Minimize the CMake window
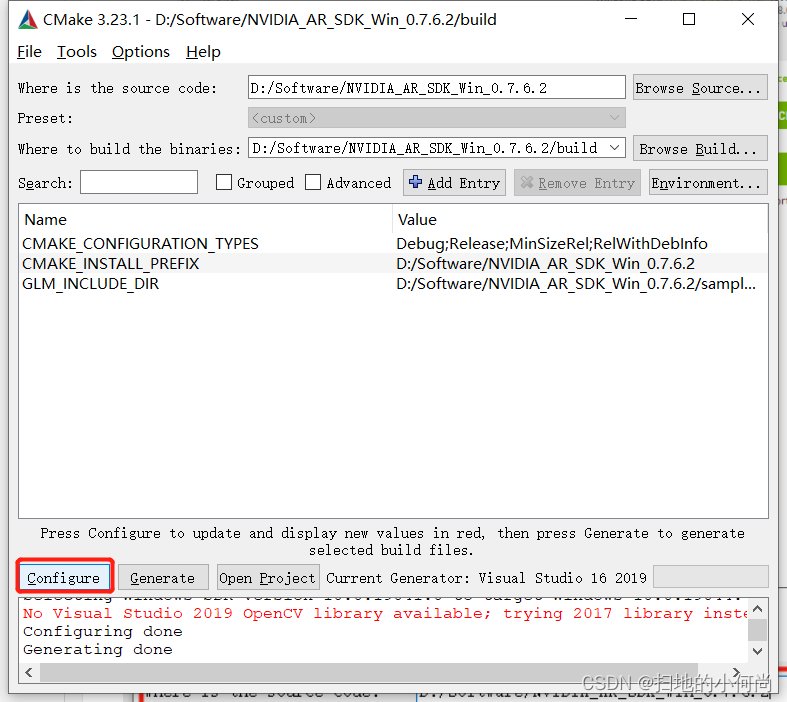 [x=631, y=19]
